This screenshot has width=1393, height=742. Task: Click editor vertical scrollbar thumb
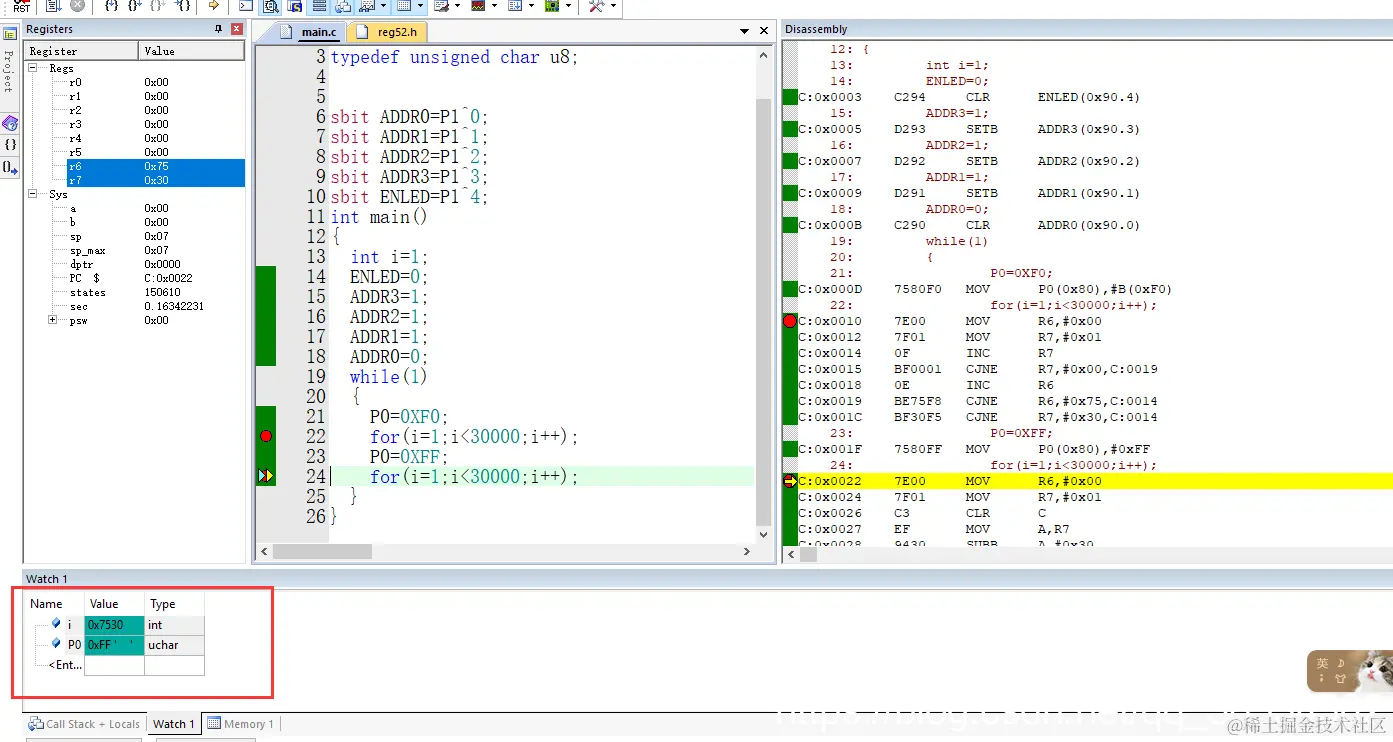(x=764, y=312)
